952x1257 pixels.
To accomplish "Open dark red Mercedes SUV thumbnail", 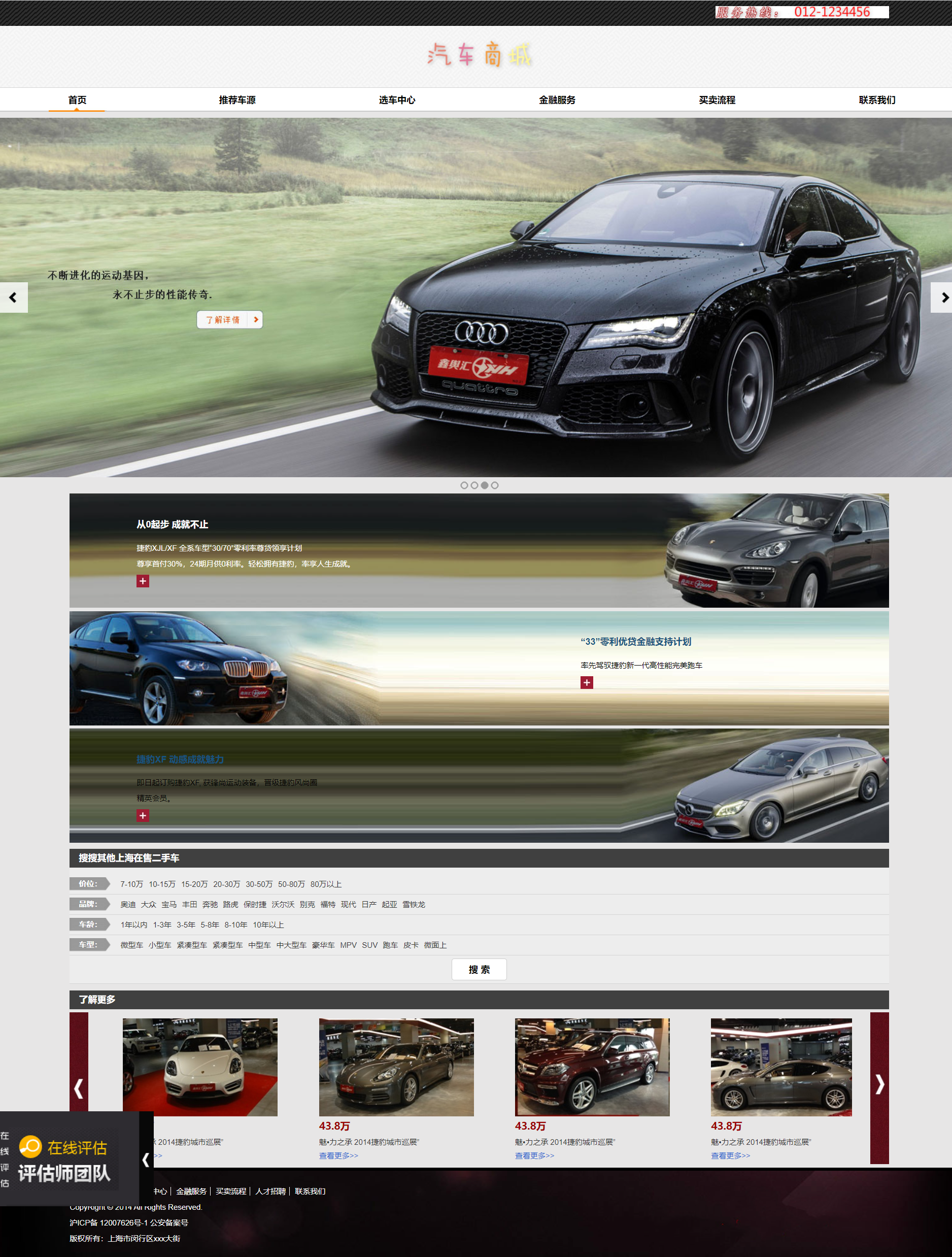I will pos(592,1067).
